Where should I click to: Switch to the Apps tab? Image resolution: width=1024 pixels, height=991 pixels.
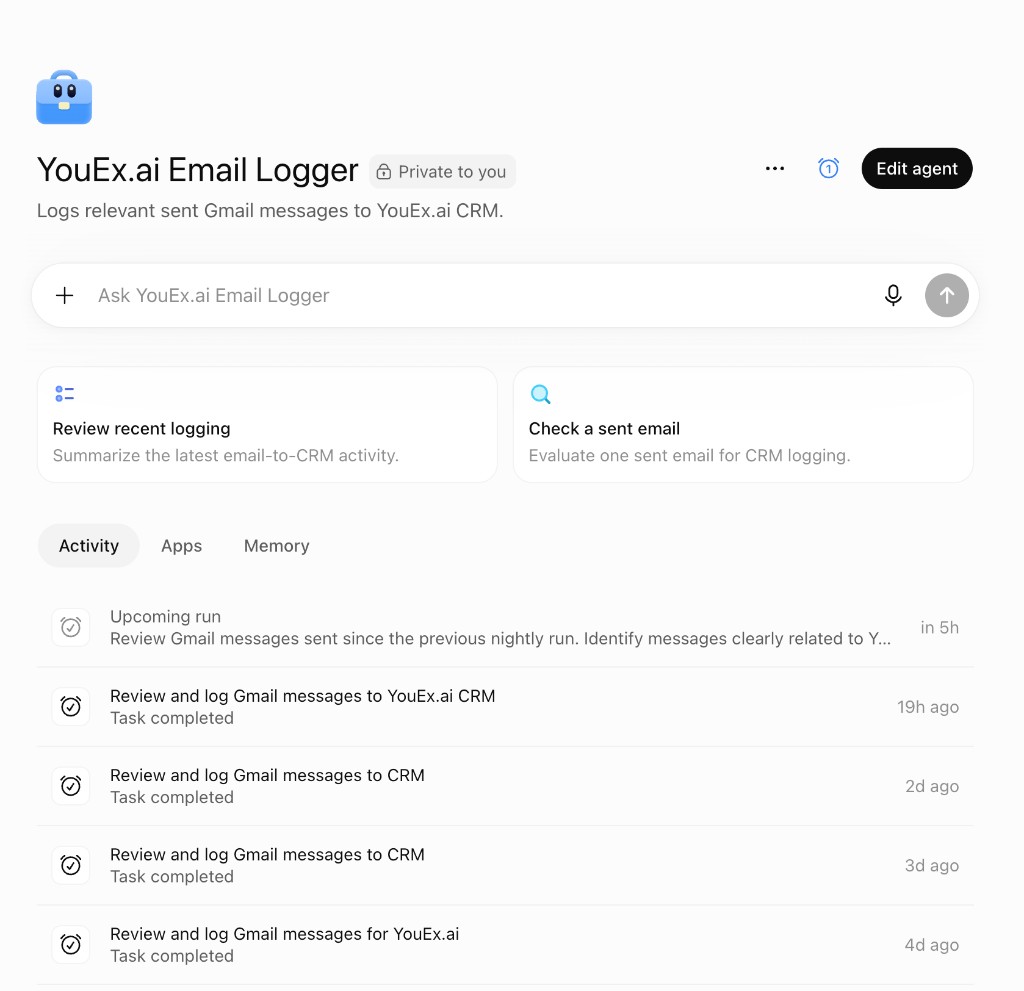click(x=182, y=545)
